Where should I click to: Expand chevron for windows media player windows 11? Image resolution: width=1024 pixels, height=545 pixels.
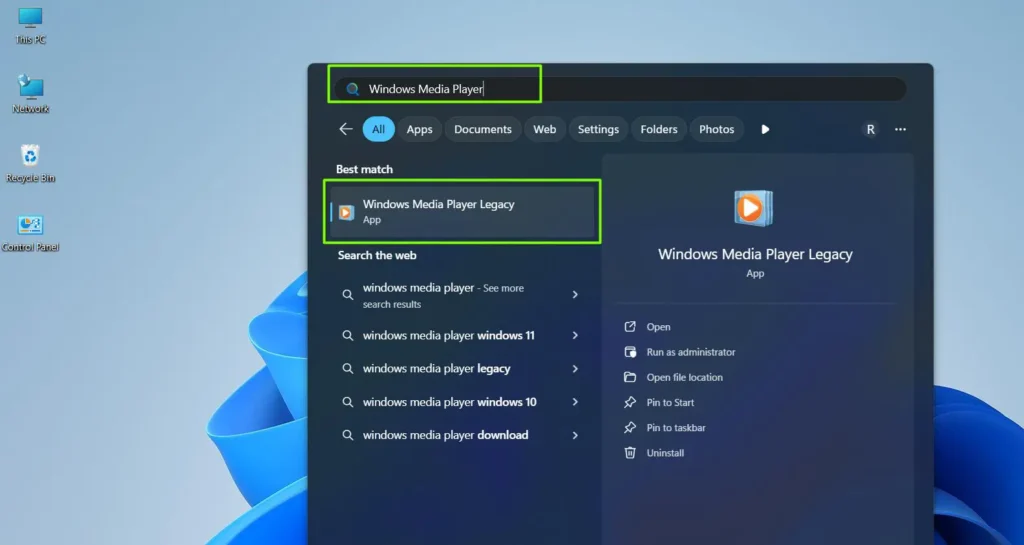coord(575,335)
